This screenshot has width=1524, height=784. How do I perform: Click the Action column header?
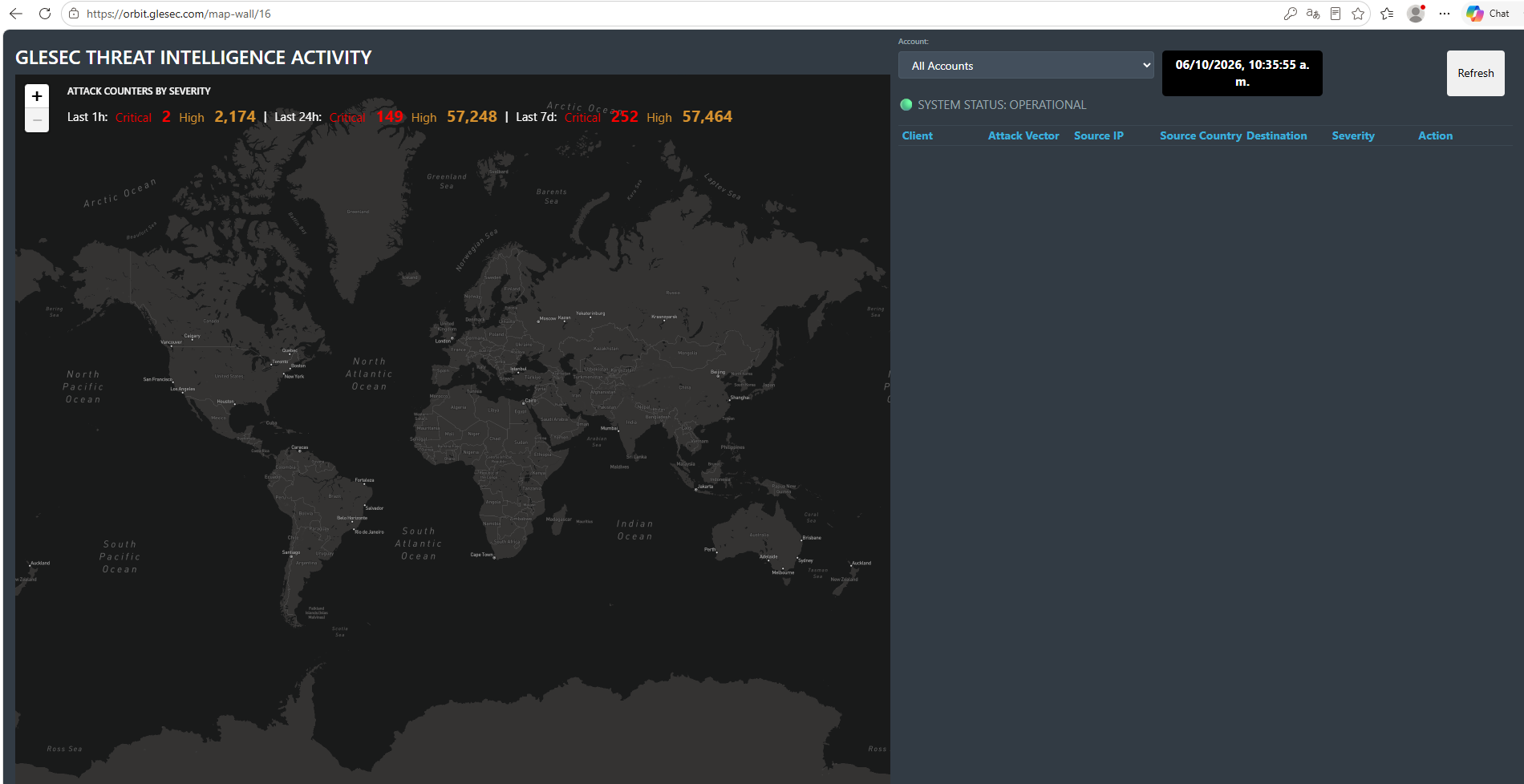coord(1435,135)
